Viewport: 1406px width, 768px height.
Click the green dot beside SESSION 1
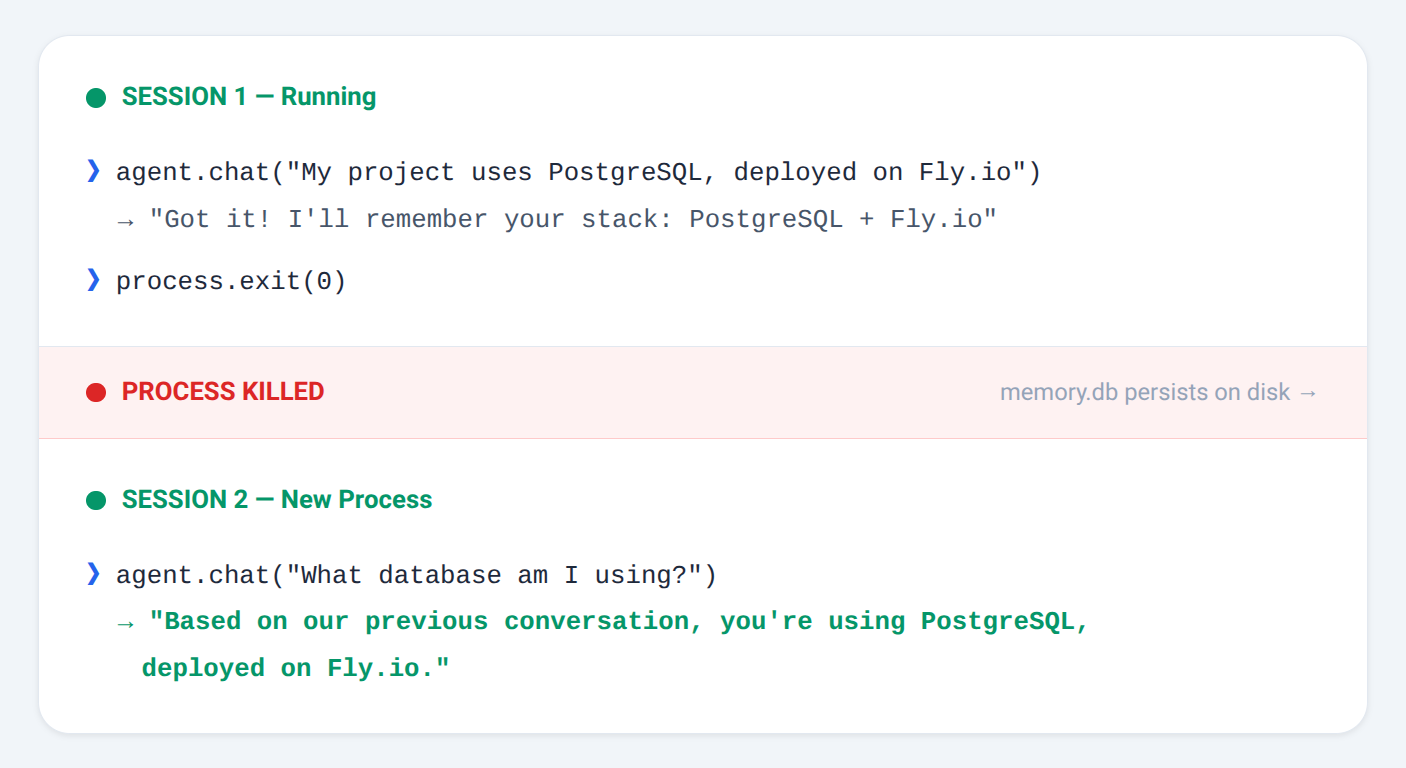click(x=96, y=98)
